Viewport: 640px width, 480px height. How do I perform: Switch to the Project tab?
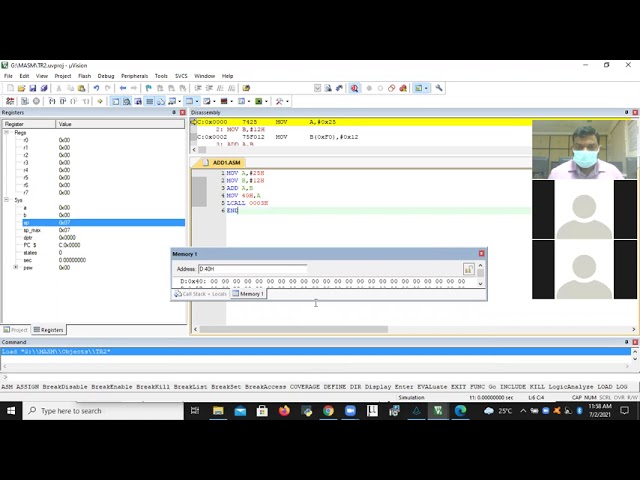[x=17, y=329]
